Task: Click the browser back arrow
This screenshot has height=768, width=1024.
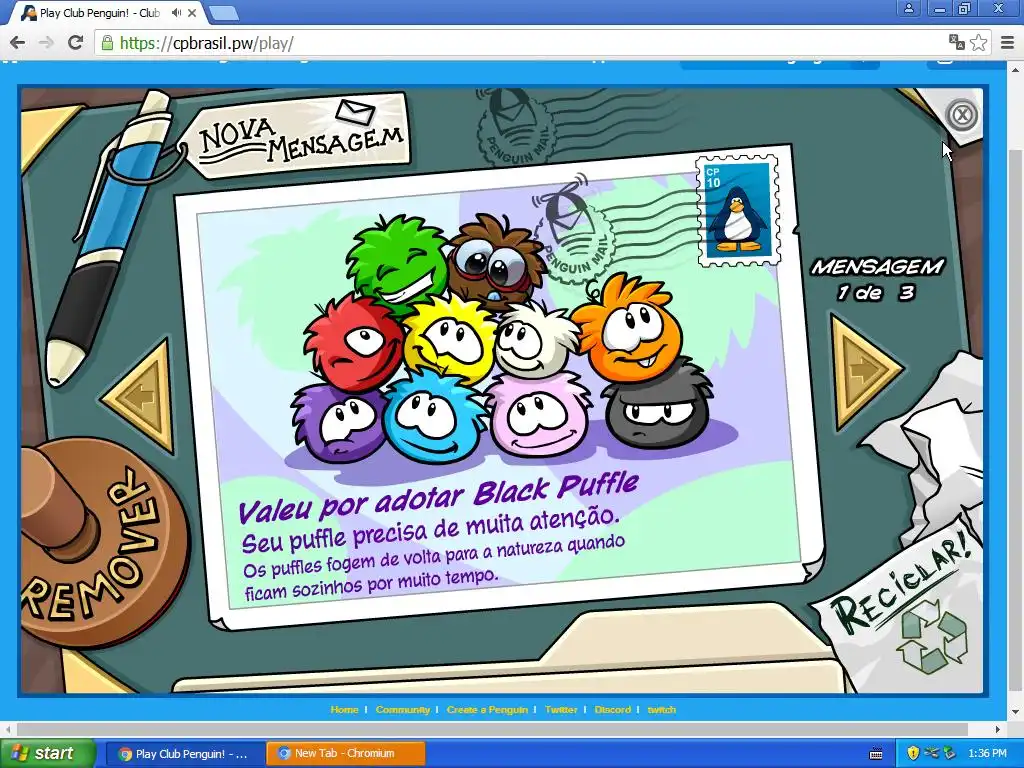Action: point(18,43)
